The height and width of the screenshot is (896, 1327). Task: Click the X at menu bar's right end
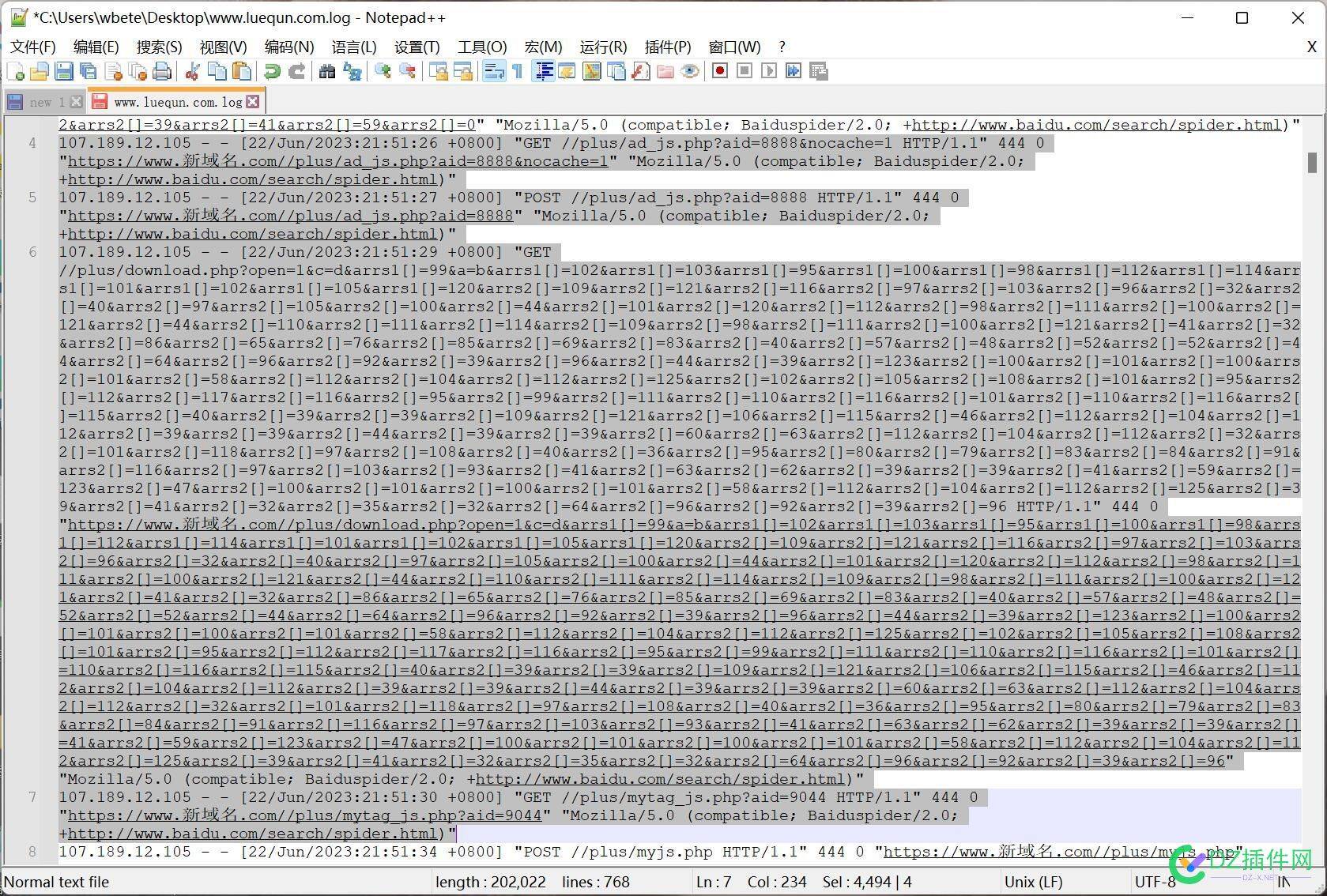tap(1311, 47)
